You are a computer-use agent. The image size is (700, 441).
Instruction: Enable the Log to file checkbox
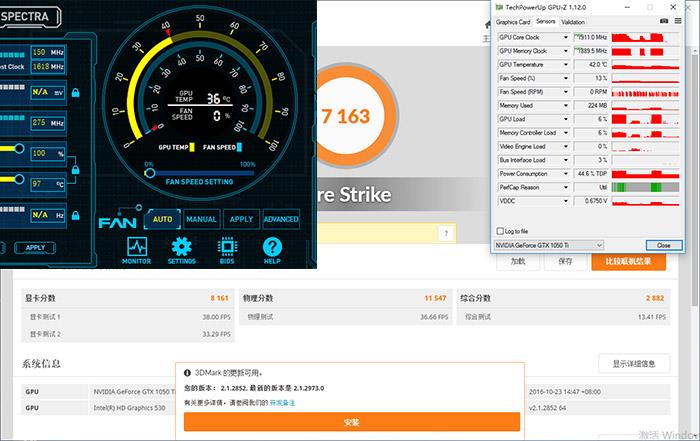[x=501, y=230]
